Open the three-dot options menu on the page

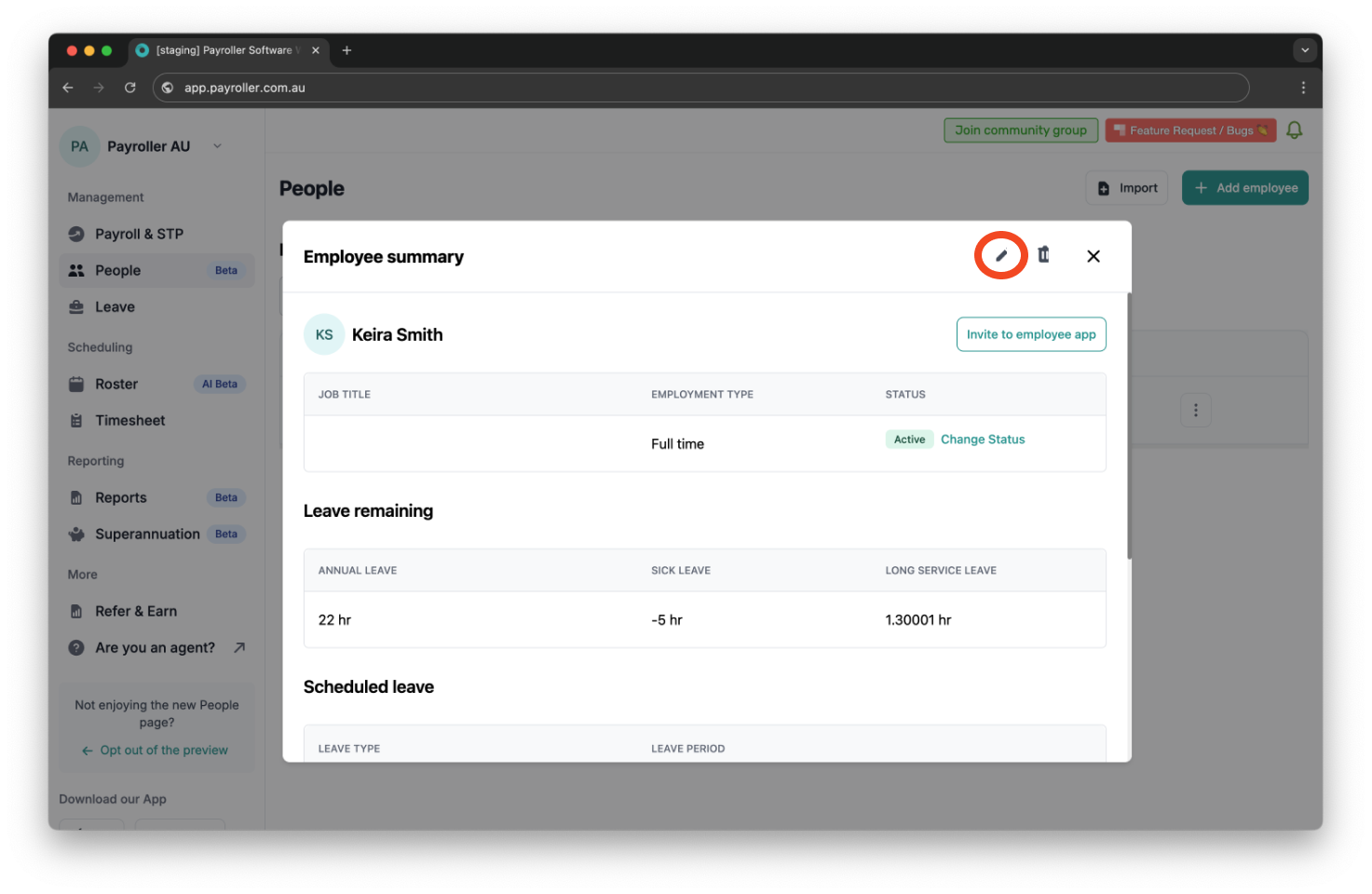[1196, 410]
